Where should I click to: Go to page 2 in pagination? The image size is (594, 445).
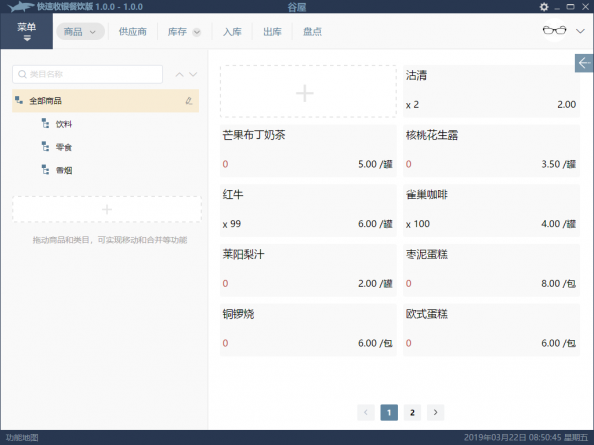412,412
